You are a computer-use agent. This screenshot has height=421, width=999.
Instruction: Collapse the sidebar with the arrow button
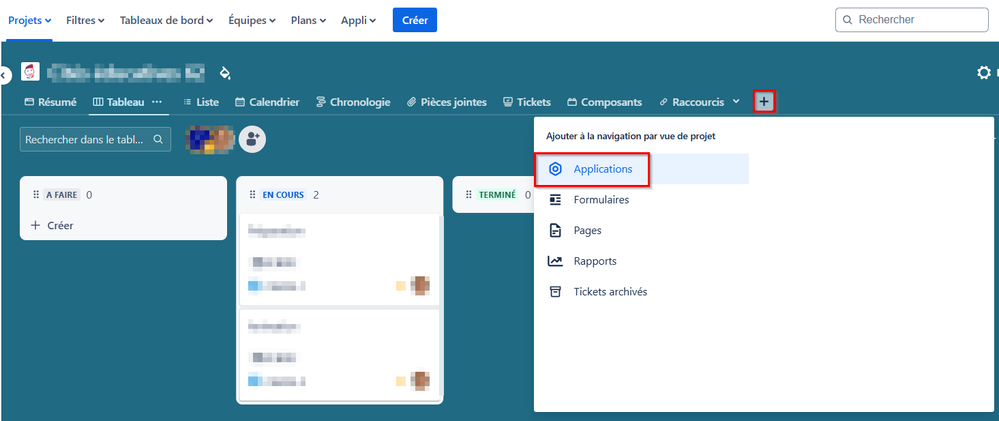coord(3,75)
